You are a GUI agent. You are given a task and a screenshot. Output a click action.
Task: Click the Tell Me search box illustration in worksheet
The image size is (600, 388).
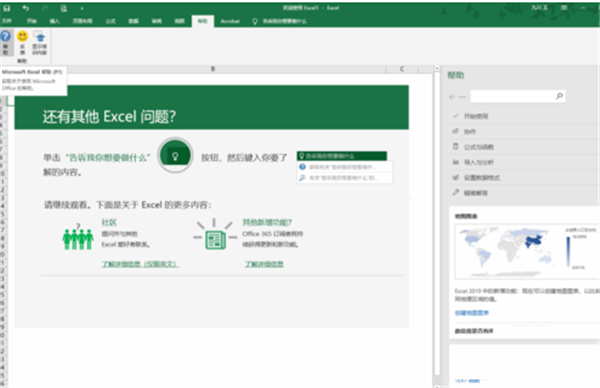coord(344,167)
